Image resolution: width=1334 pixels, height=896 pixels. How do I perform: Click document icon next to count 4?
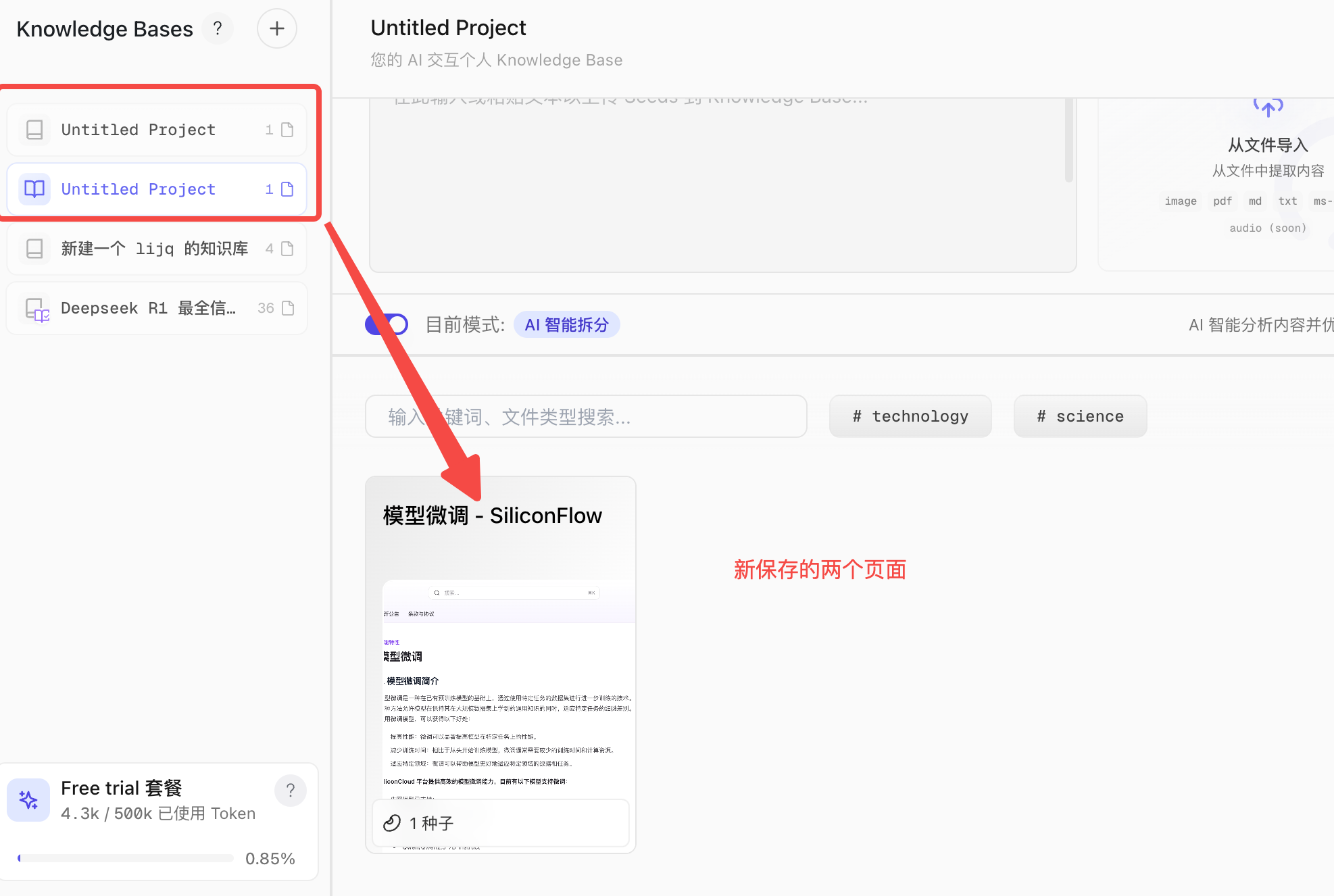(x=287, y=249)
